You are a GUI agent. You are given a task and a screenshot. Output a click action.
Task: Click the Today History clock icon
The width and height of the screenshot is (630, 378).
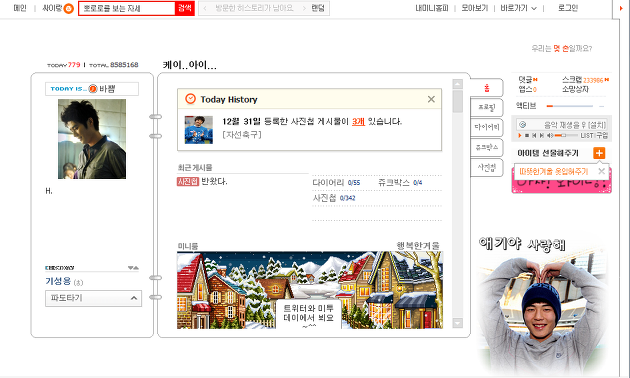[190, 99]
